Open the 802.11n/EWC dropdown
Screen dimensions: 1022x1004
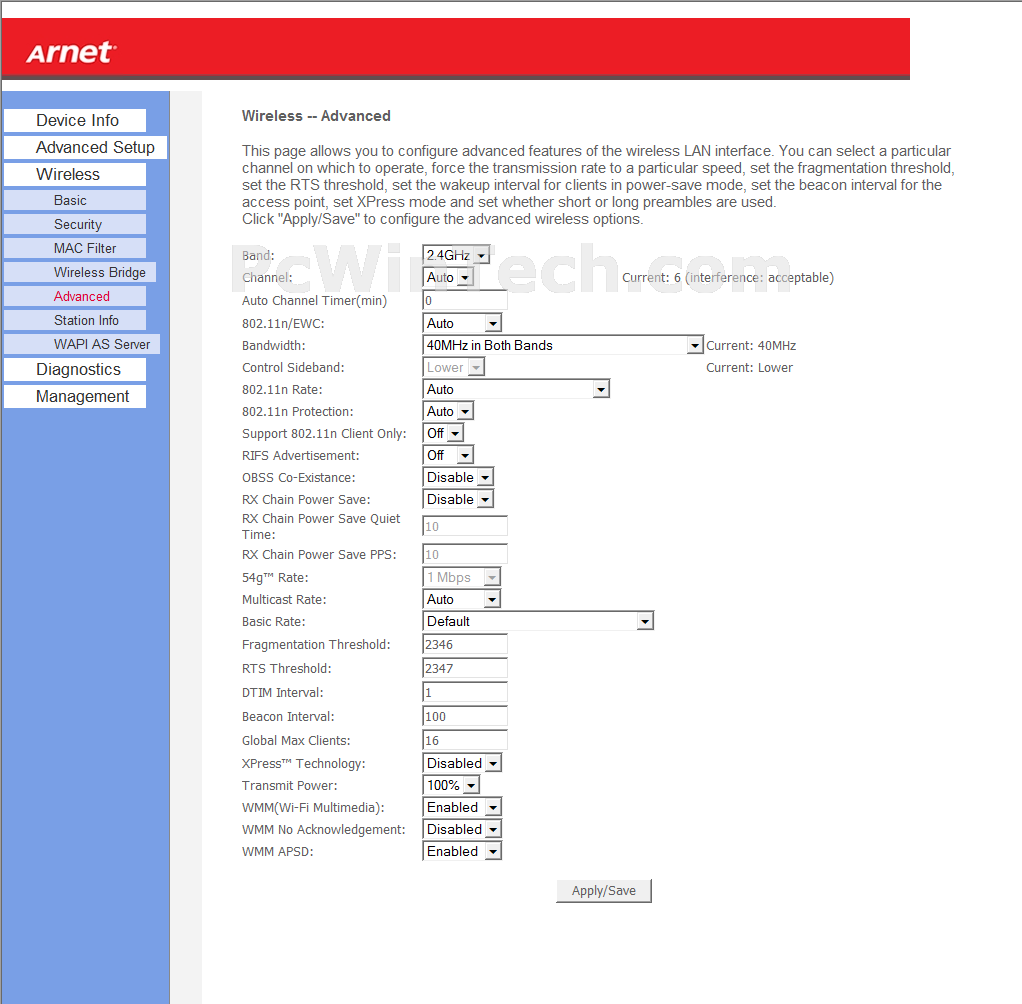[x=462, y=323]
